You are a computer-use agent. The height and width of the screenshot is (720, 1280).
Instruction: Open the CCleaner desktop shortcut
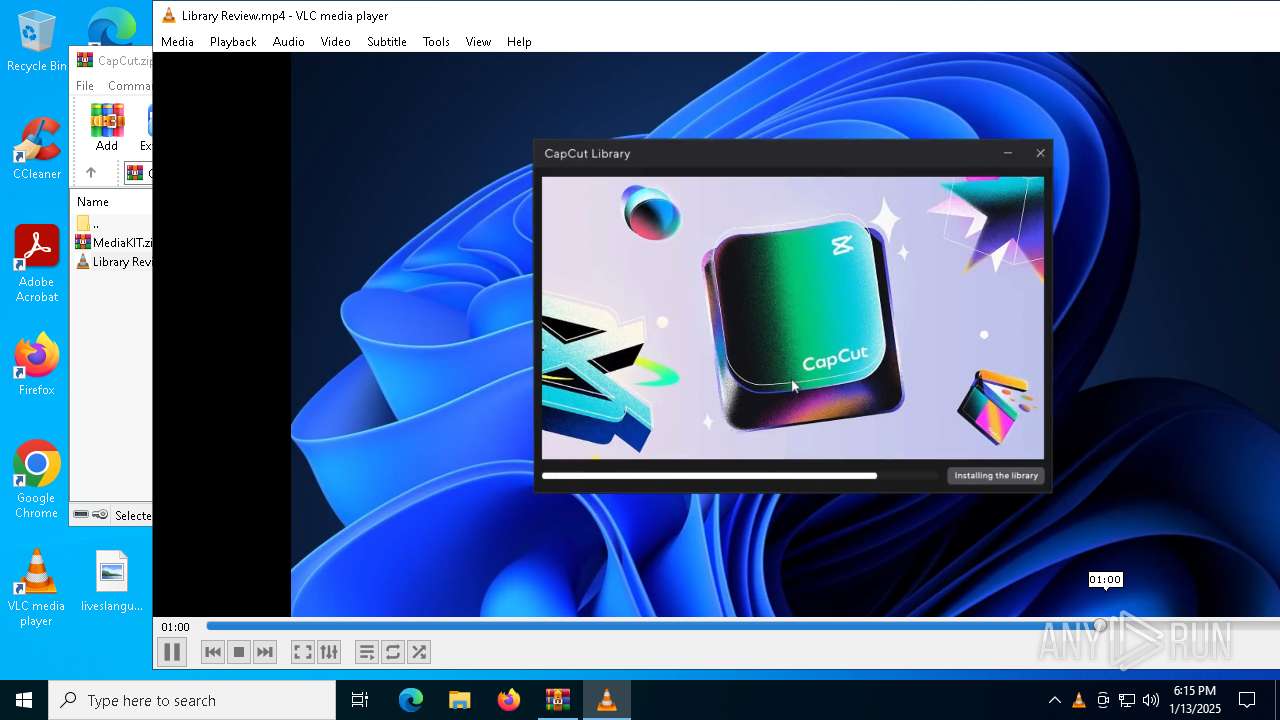tap(37, 149)
